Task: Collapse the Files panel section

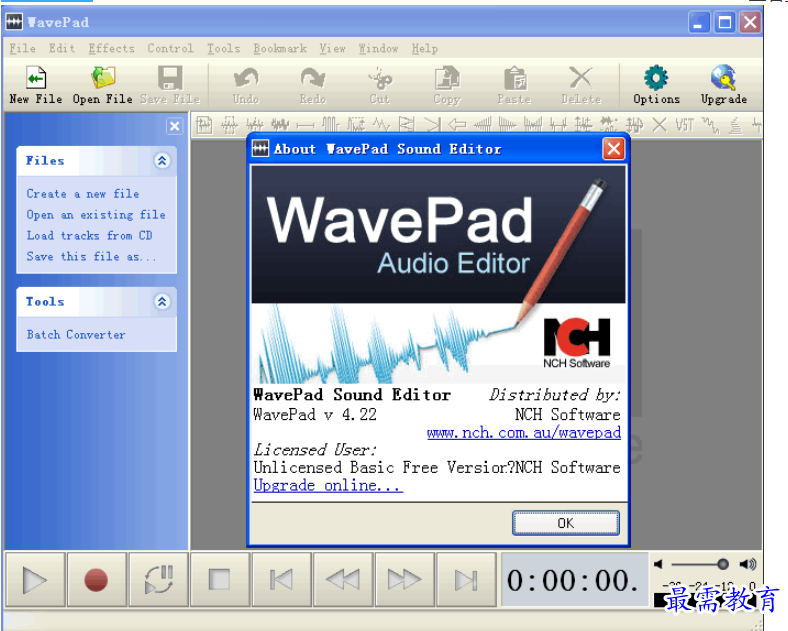Action: 162,161
